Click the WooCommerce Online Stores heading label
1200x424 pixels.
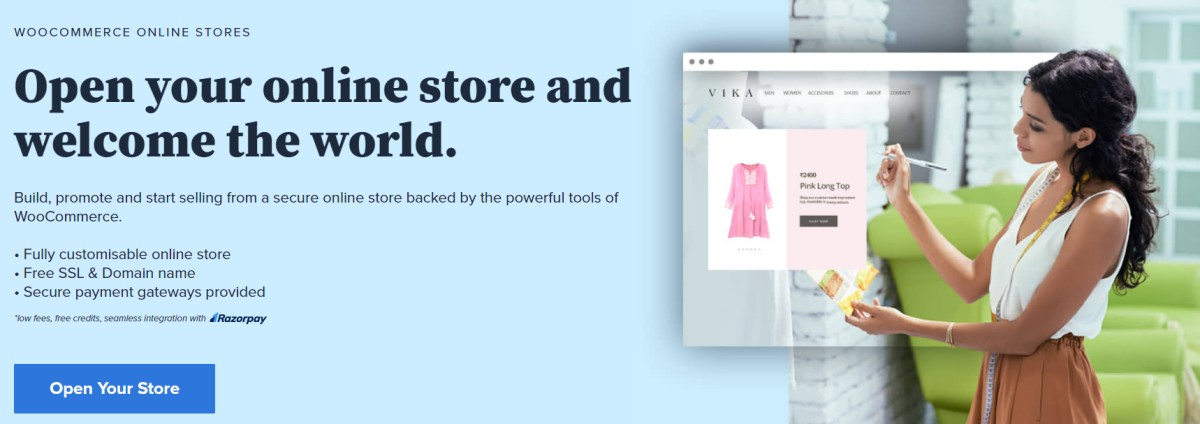[x=132, y=32]
